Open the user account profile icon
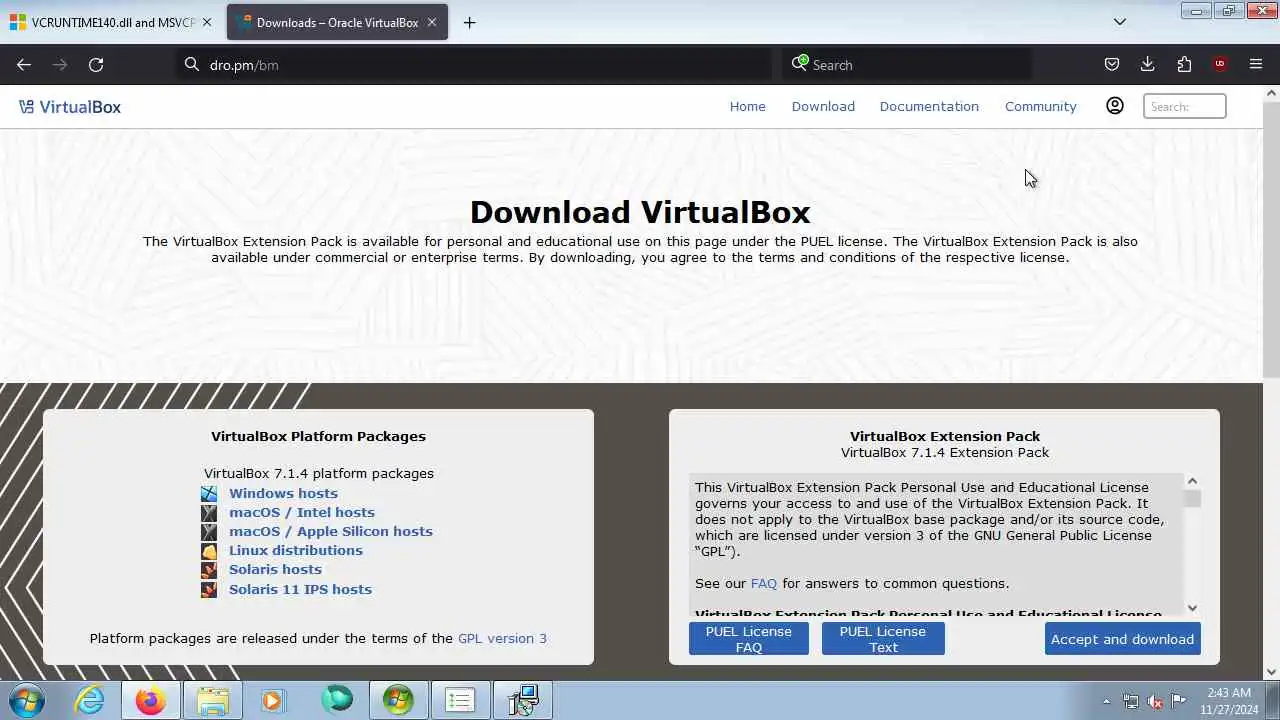This screenshot has width=1280, height=720. 1114,106
